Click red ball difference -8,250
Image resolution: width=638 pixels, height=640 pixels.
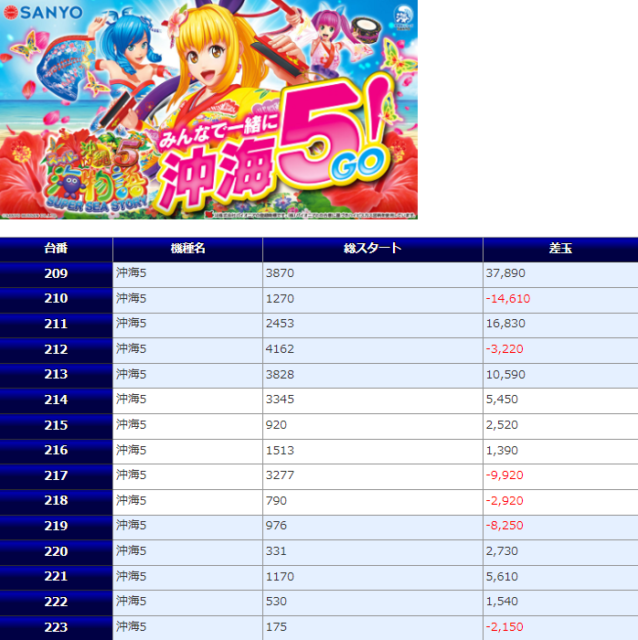pos(505,525)
